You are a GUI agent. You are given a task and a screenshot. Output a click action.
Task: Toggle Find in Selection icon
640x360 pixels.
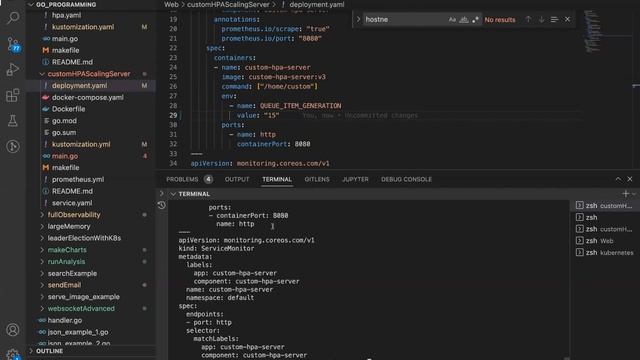pyautogui.click(x=554, y=20)
